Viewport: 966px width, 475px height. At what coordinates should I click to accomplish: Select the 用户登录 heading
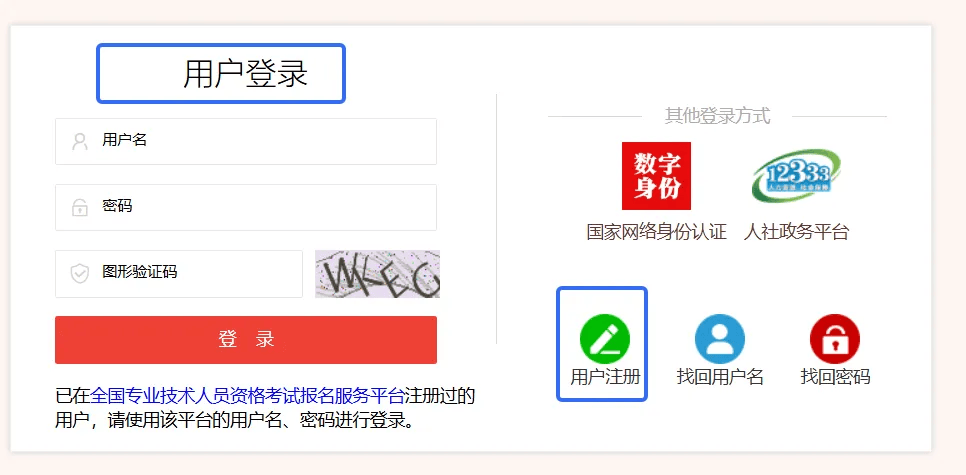coord(246,74)
